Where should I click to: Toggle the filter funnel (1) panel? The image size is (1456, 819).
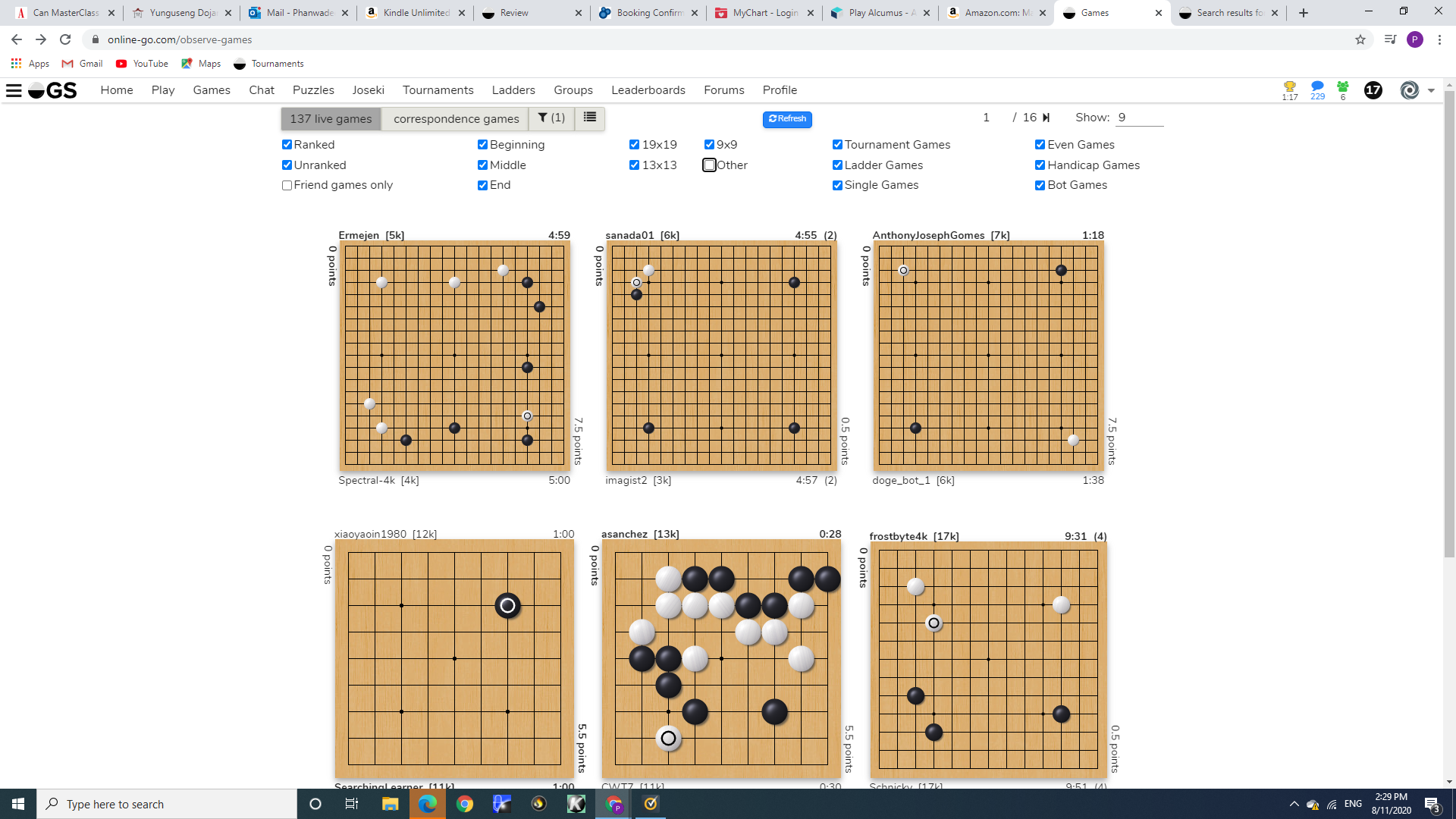(x=551, y=118)
